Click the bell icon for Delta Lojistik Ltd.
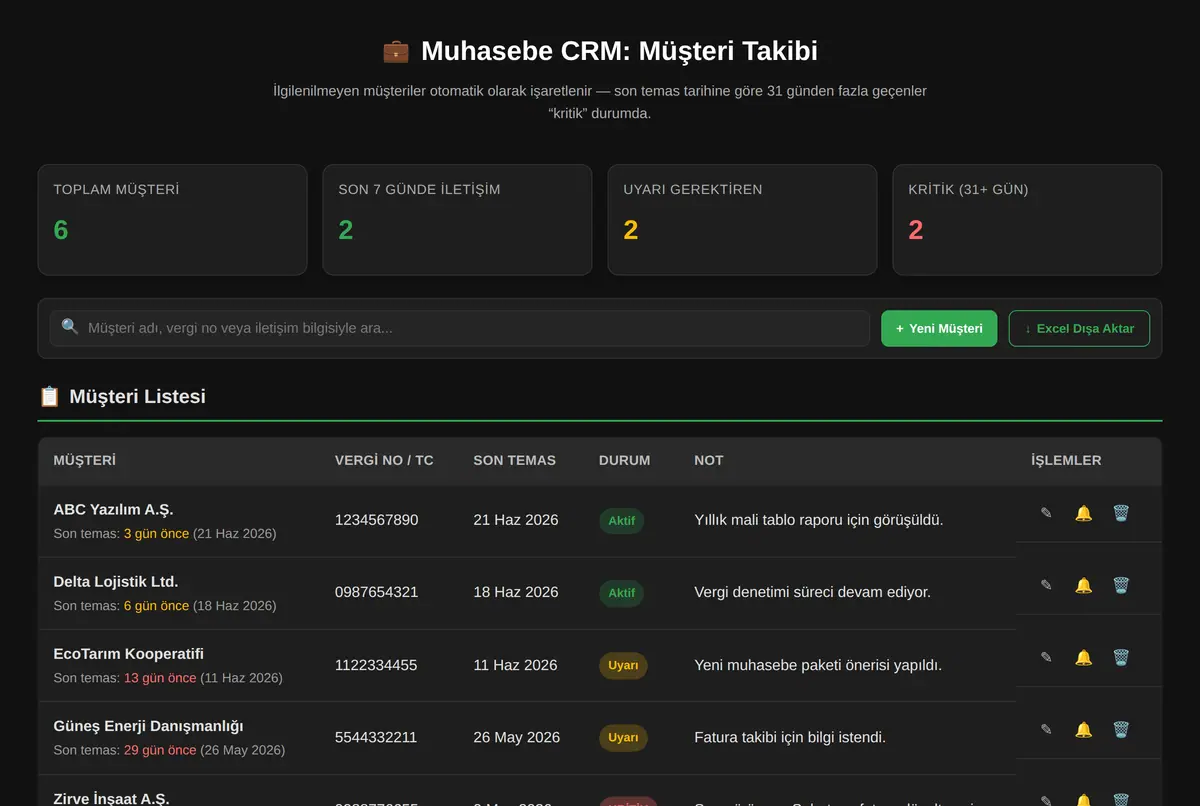Viewport: 1200px width, 806px height. click(1083, 585)
